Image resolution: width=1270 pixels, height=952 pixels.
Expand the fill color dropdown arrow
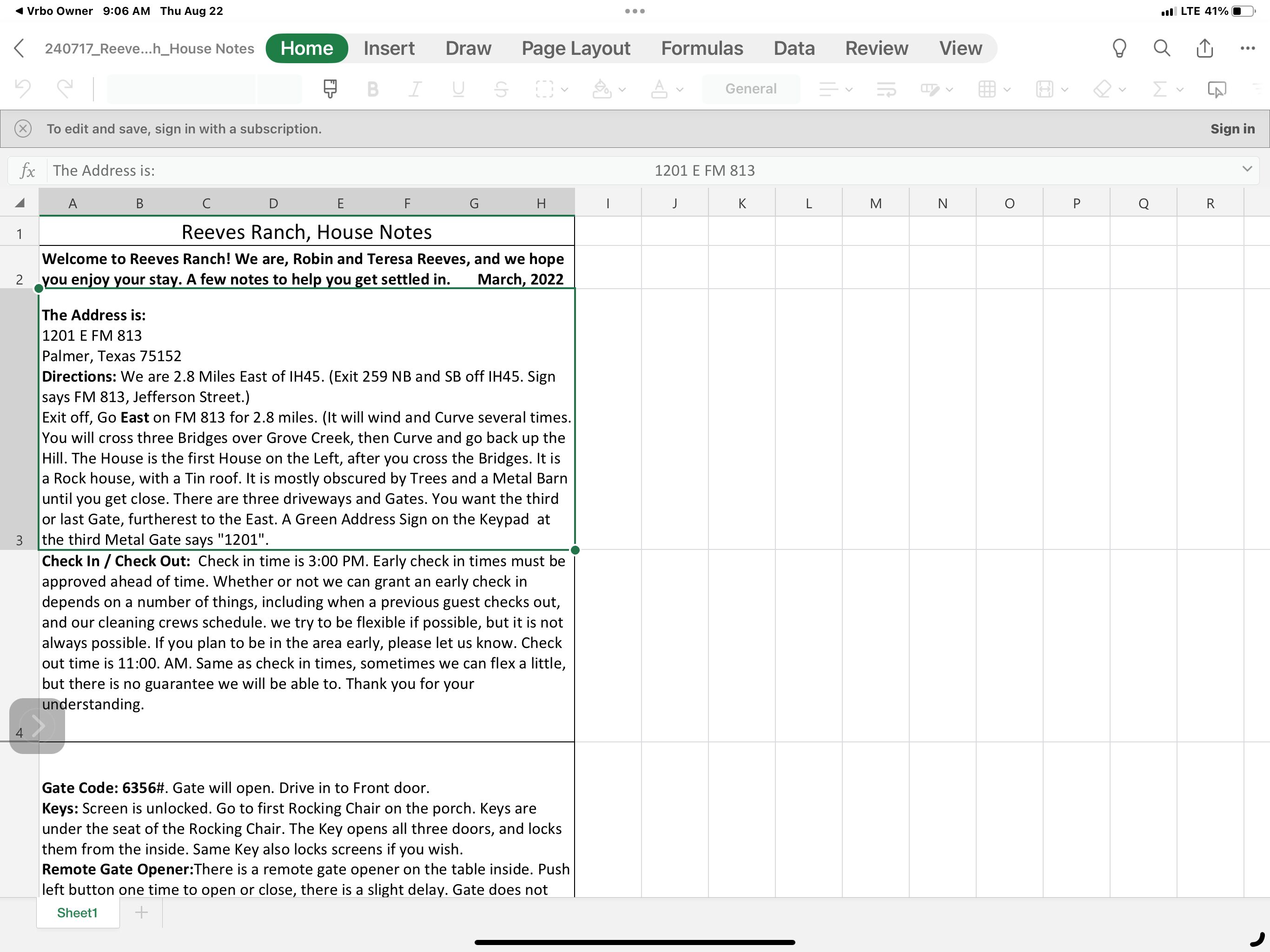click(622, 90)
